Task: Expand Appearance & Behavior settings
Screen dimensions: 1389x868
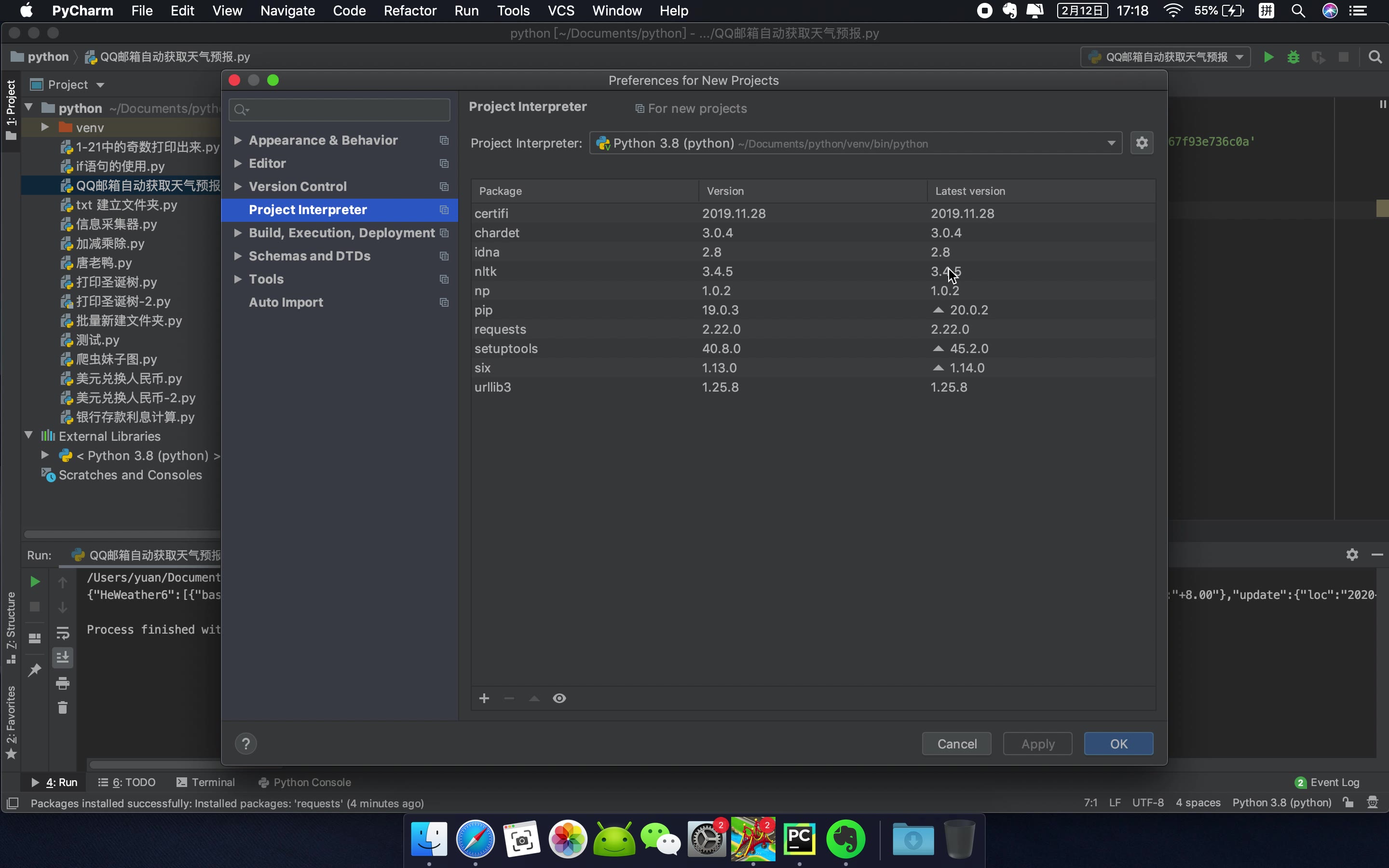Action: tap(237, 140)
